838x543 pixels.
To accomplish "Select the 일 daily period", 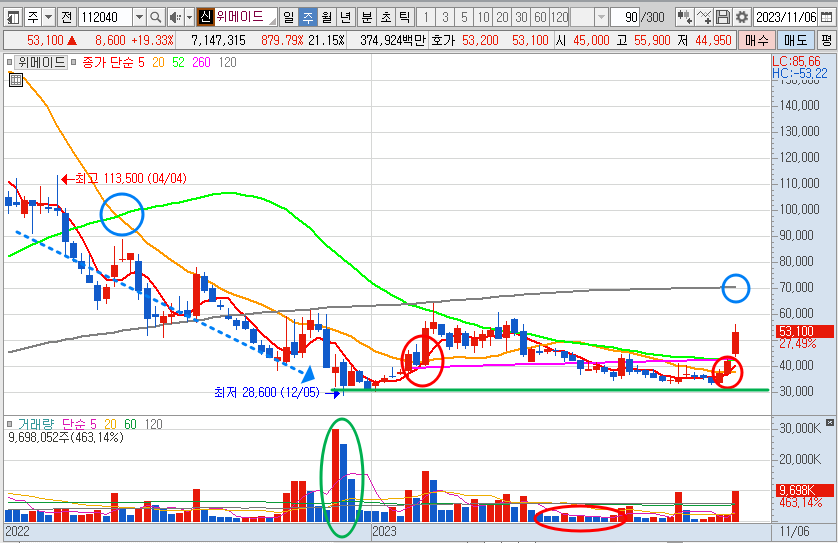I will pos(289,18).
